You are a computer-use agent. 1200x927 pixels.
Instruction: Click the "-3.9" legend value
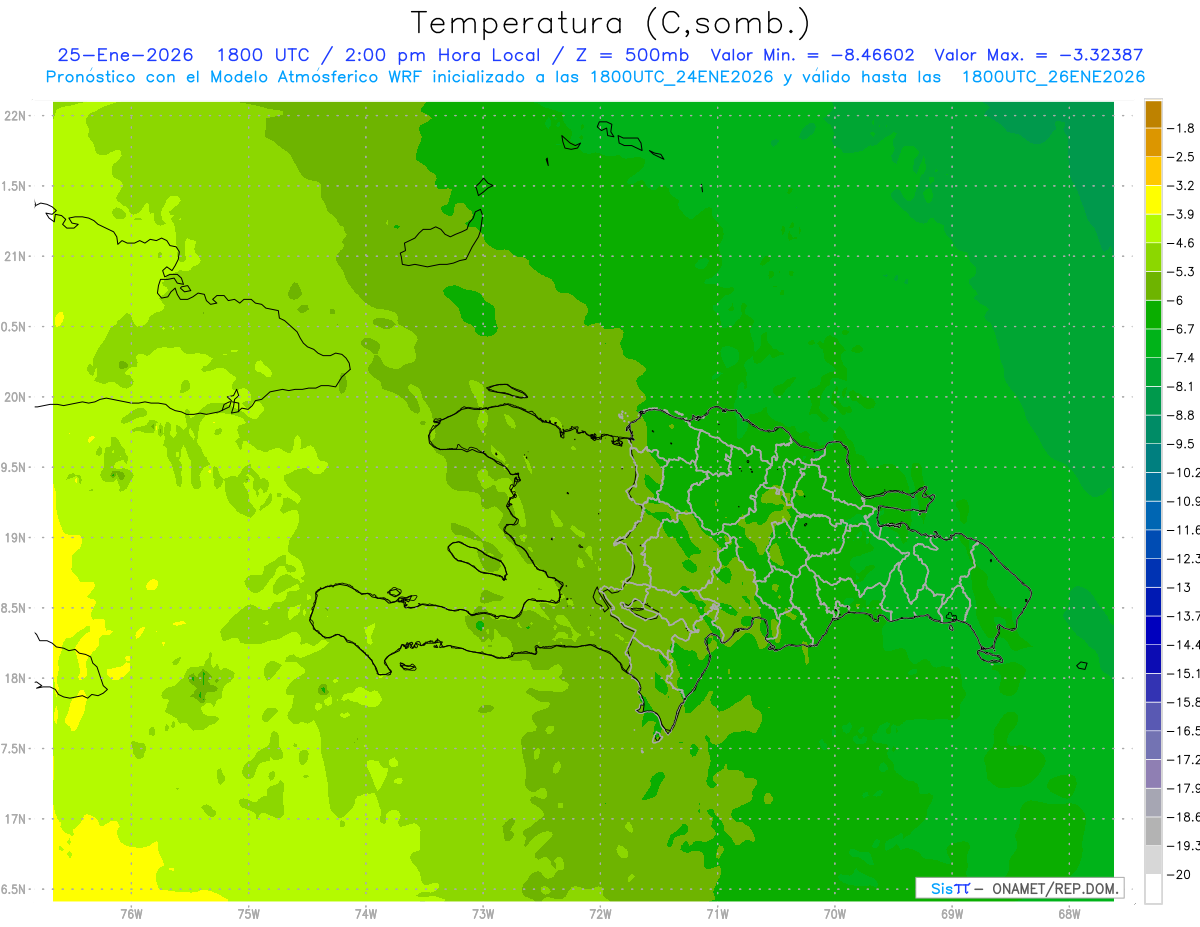1183,214
